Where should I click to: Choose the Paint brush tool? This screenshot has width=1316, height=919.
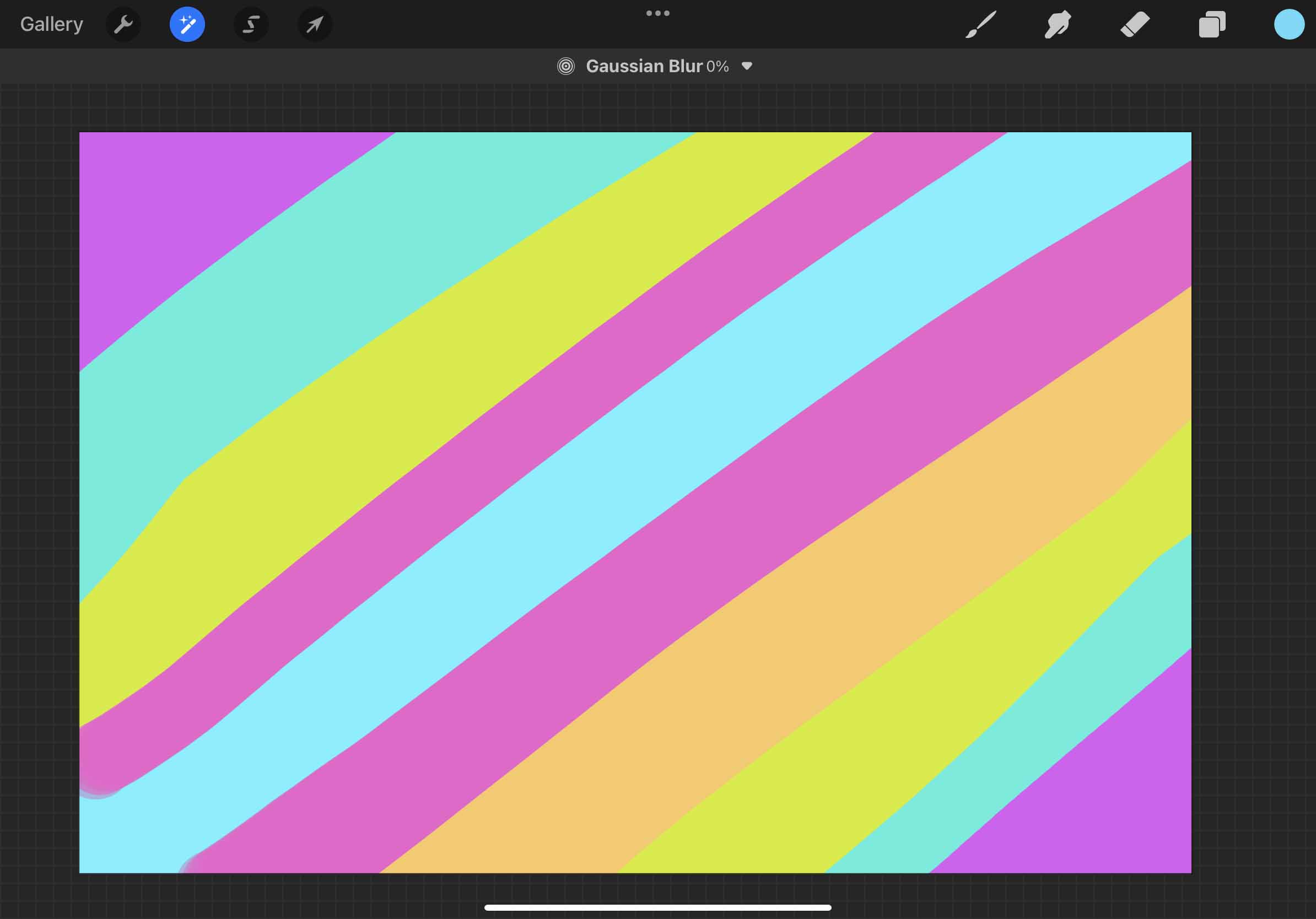coord(981,25)
